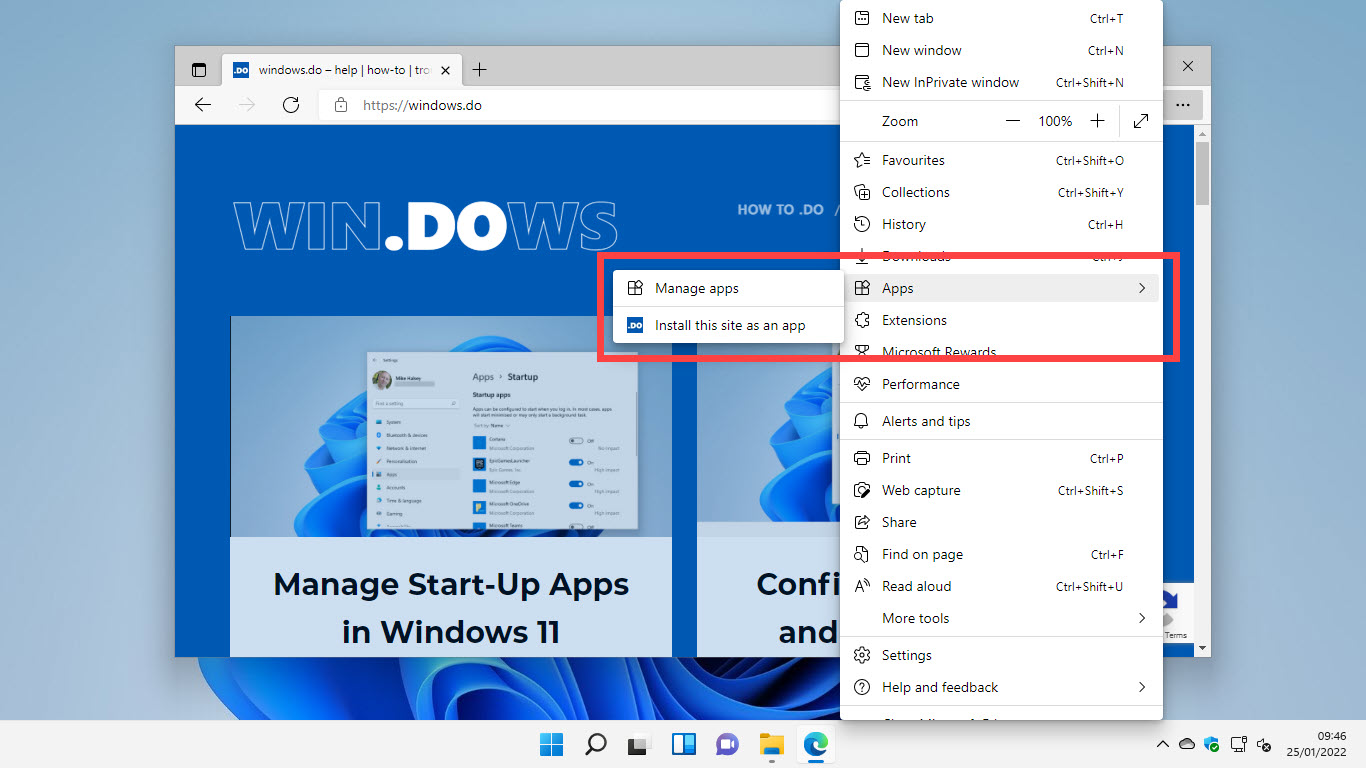
Task: Close the windows.do browser tab
Action: coord(446,70)
